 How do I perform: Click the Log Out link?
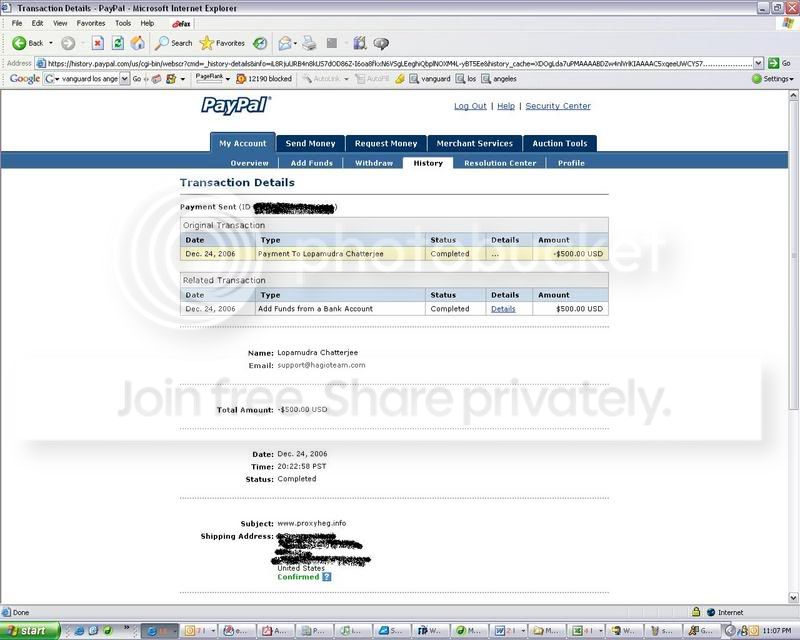[x=470, y=106]
